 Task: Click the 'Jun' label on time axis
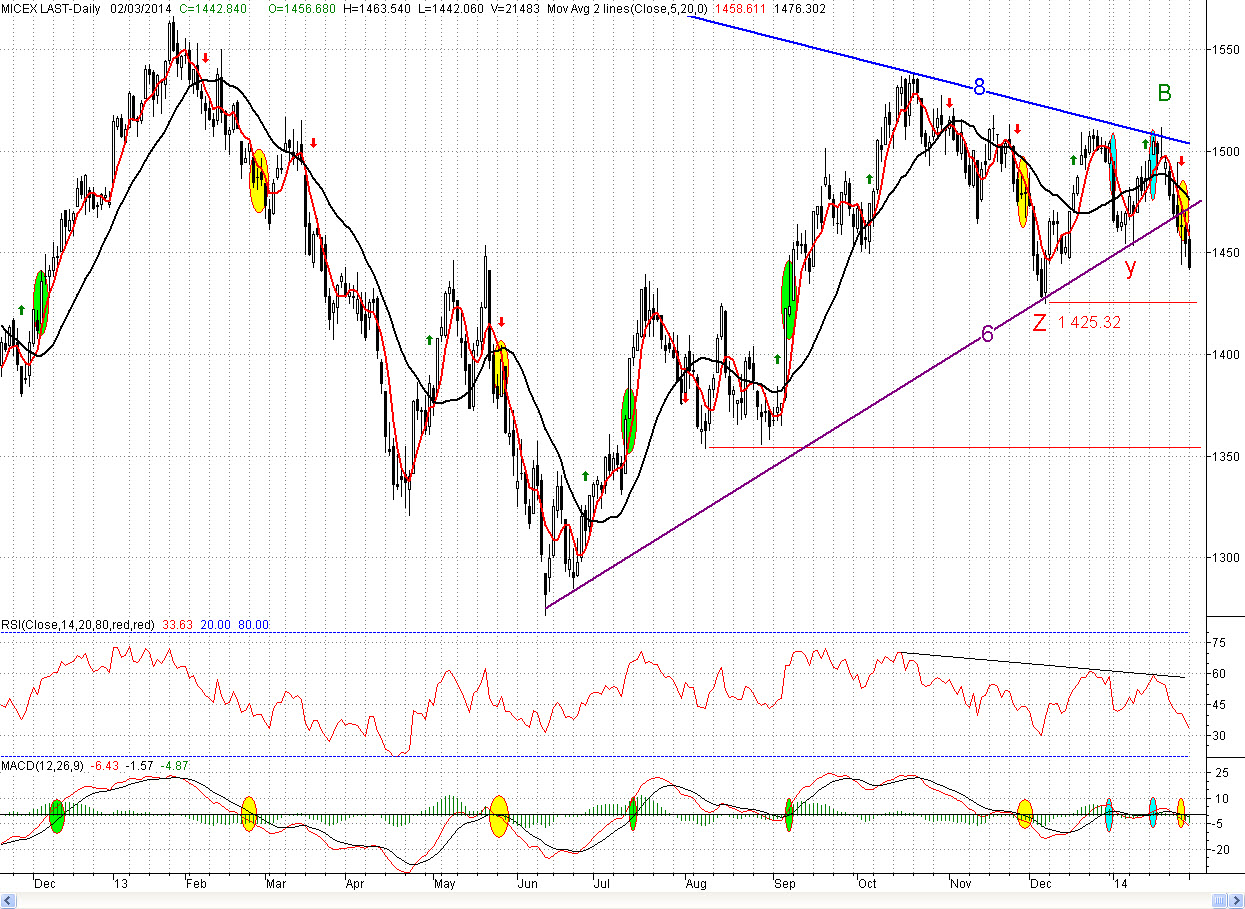point(528,884)
